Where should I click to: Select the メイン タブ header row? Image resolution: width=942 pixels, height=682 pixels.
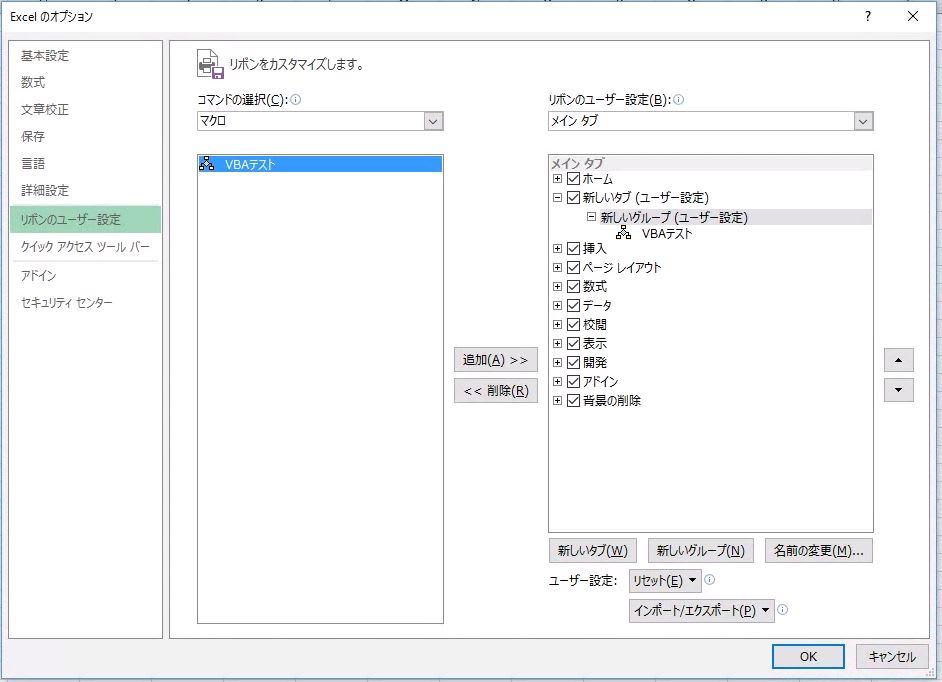pyautogui.click(x=711, y=163)
